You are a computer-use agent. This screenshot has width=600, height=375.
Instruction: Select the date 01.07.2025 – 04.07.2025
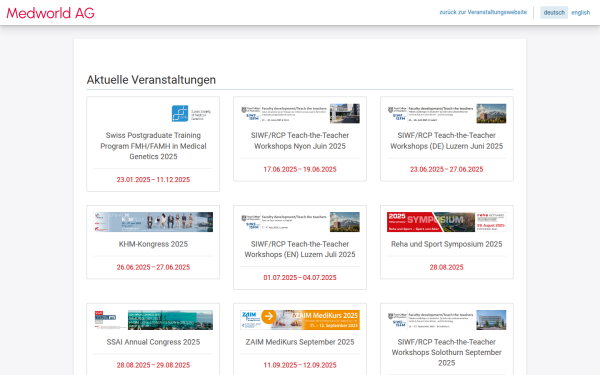(x=300, y=277)
